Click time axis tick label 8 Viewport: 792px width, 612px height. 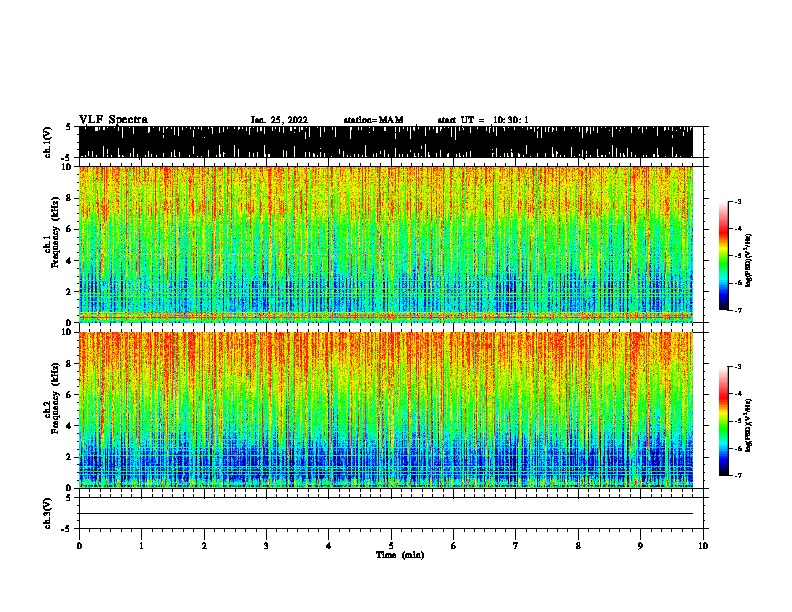click(x=578, y=545)
